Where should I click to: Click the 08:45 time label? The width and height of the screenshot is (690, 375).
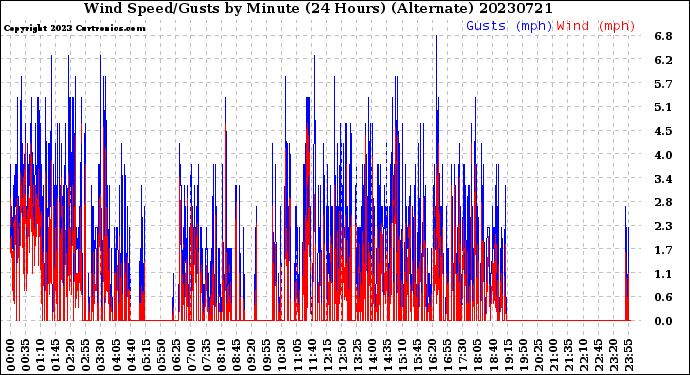(x=237, y=355)
